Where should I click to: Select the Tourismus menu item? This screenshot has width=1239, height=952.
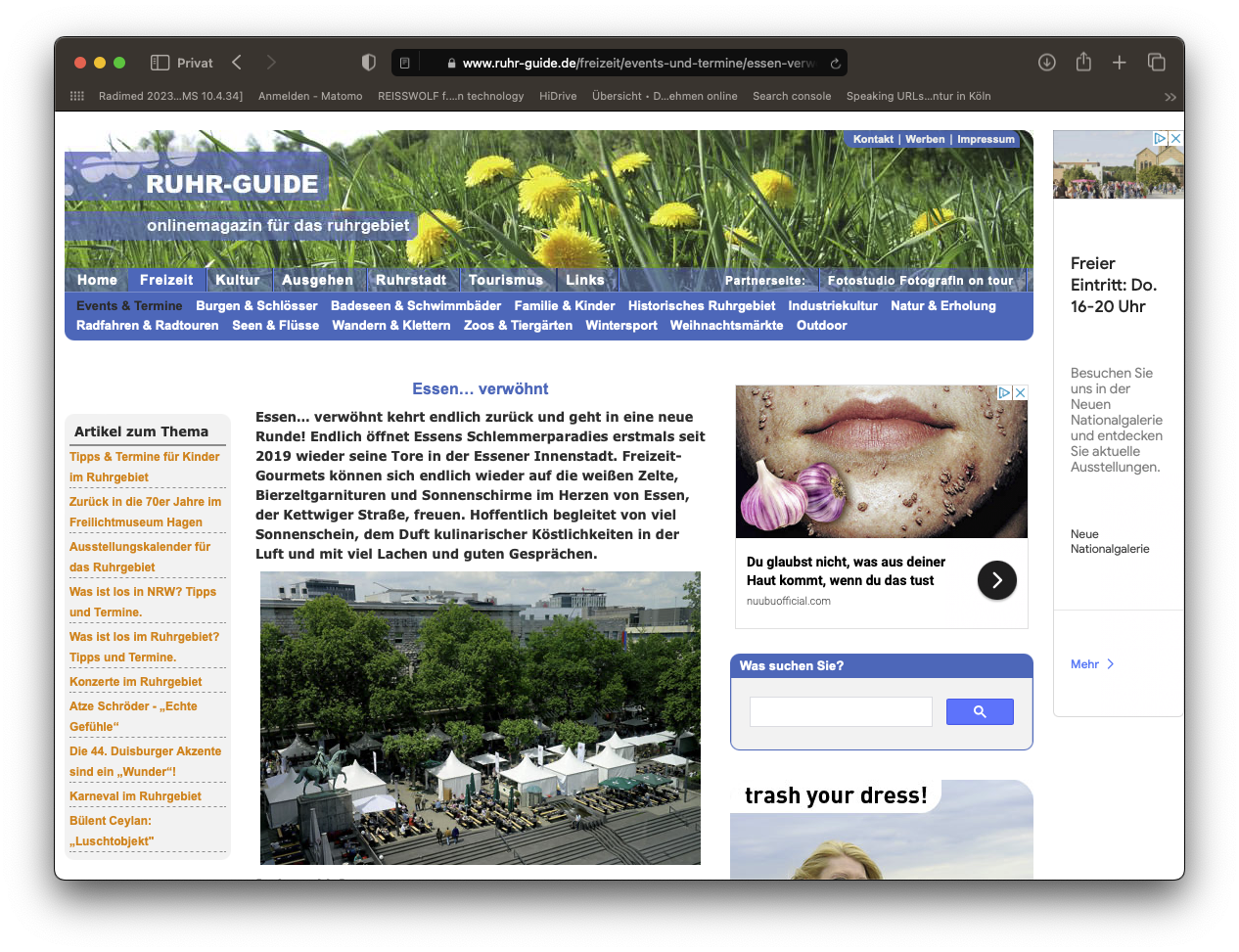click(x=505, y=280)
